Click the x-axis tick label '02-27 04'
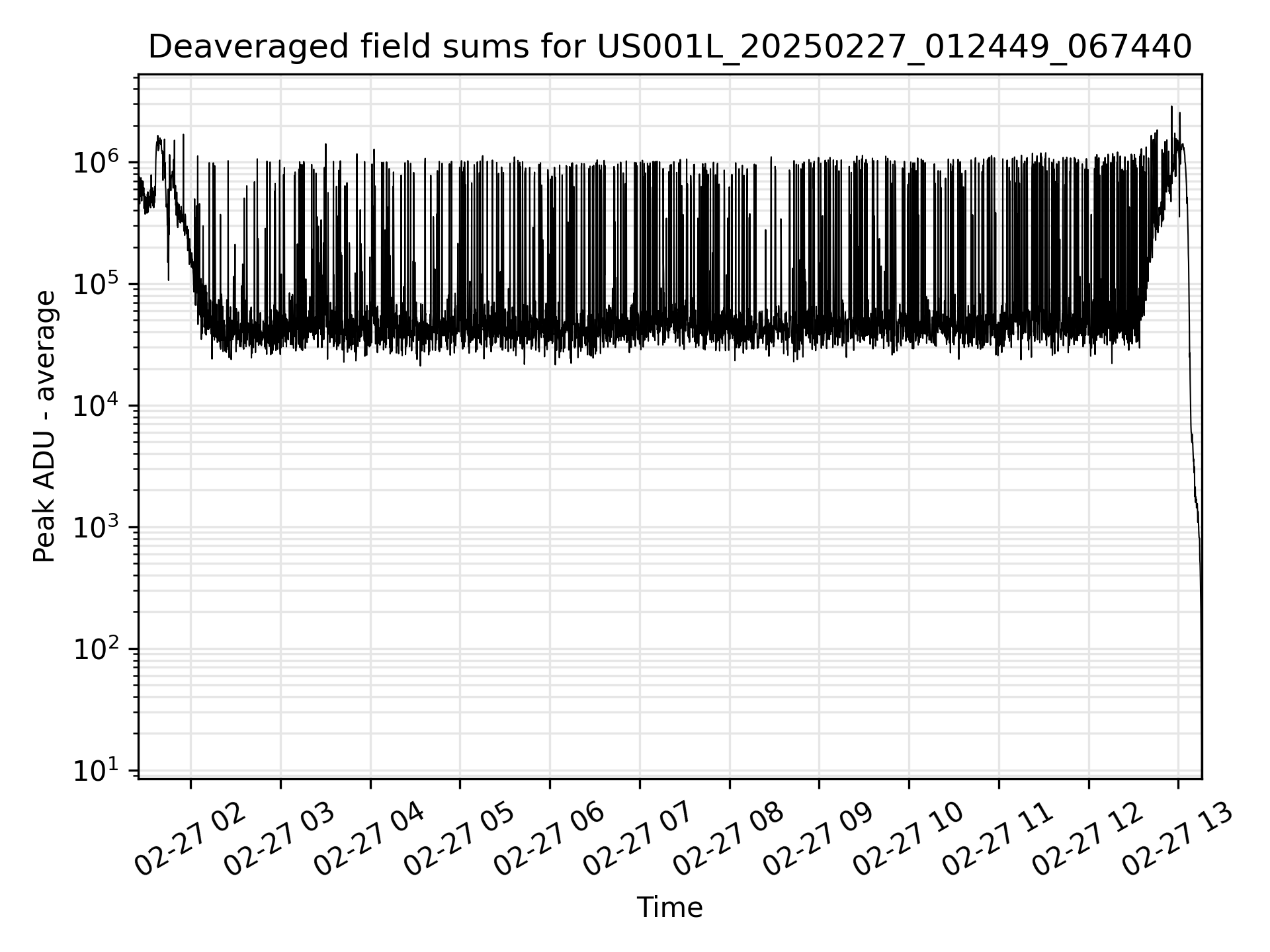The image size is (1270, 952). click(x=370, y=840)
